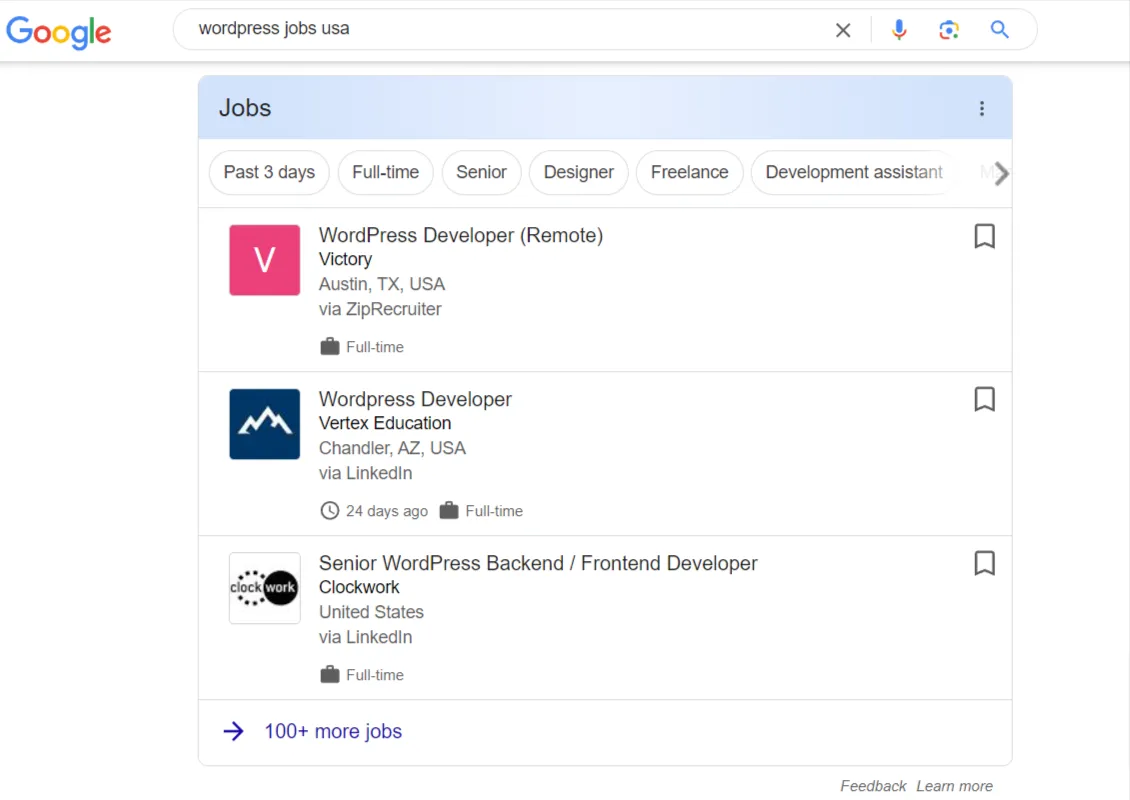
Task: Click the Clockwork company logo
Action: 264,588
